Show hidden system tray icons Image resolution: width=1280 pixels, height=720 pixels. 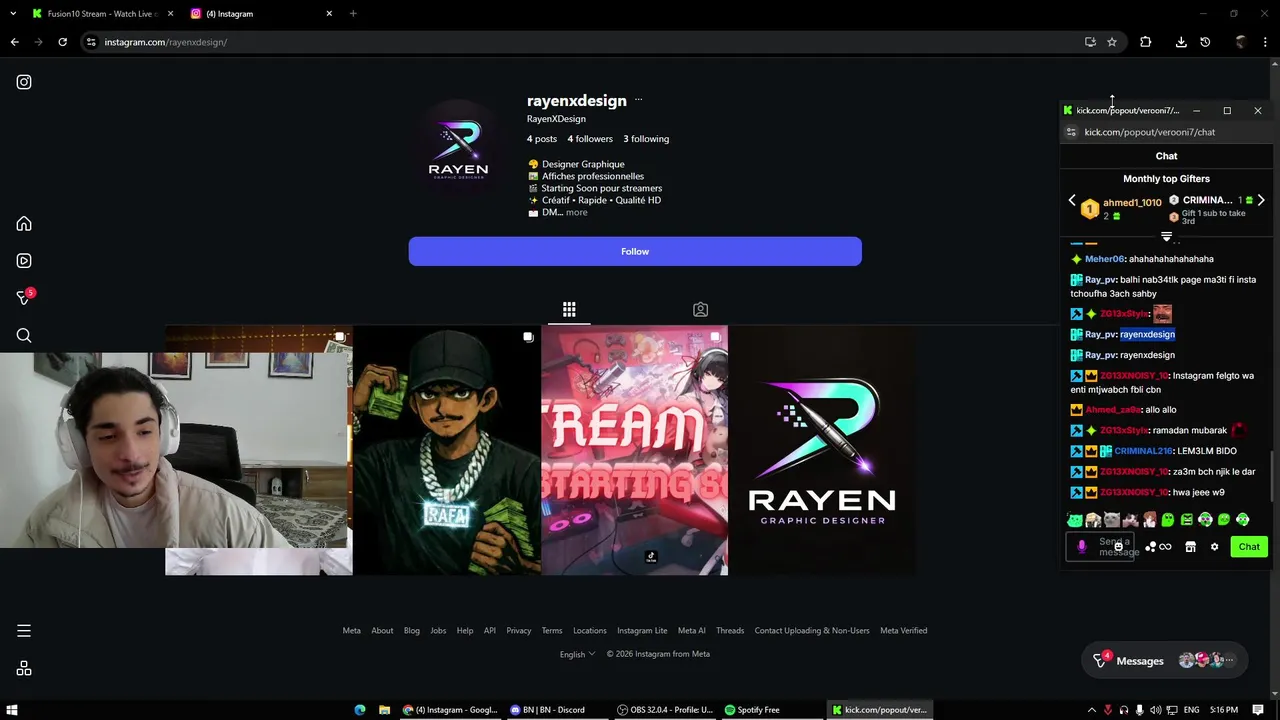point(1091,710)
